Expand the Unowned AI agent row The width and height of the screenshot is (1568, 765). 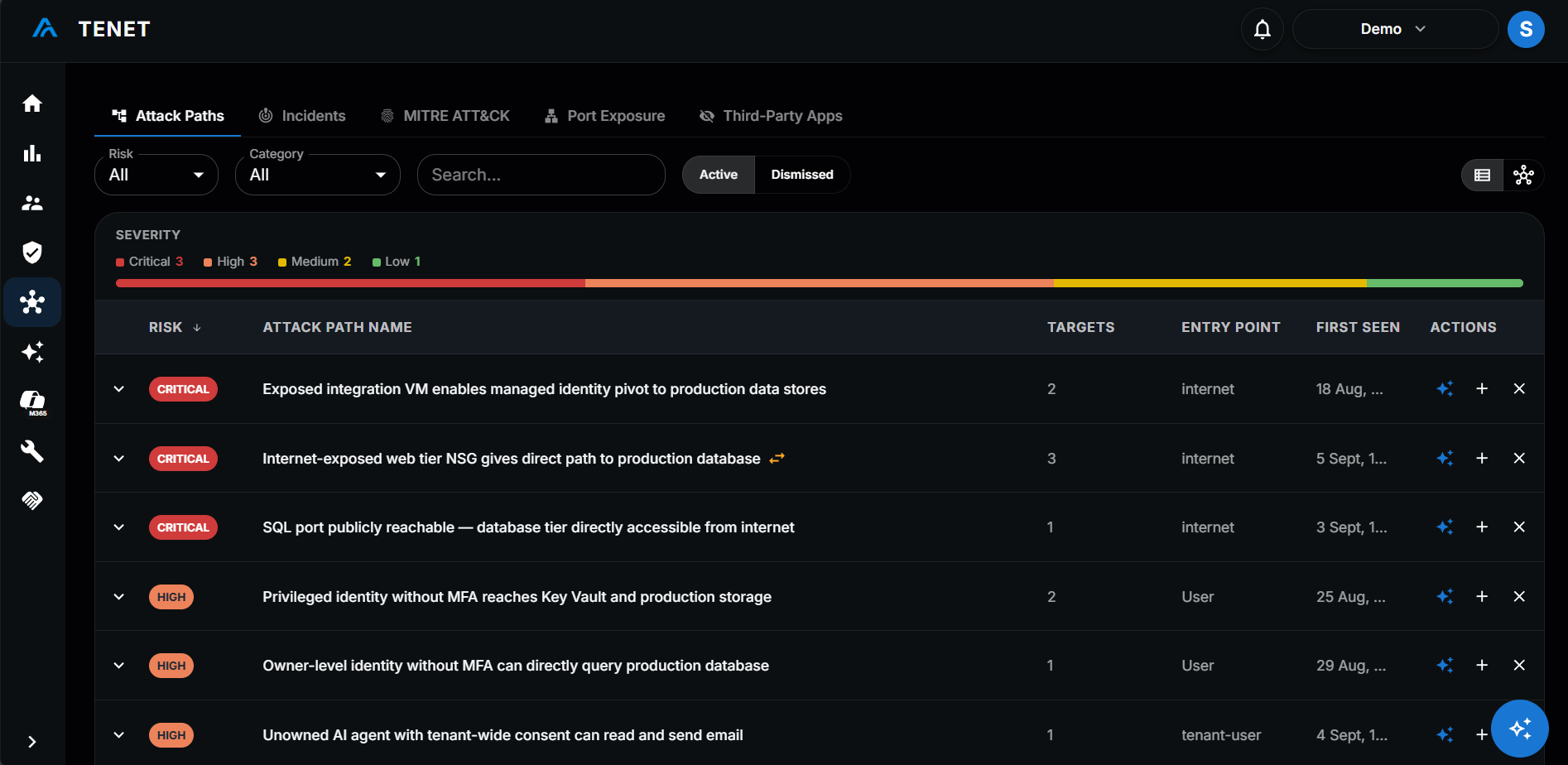coord(119,735)
